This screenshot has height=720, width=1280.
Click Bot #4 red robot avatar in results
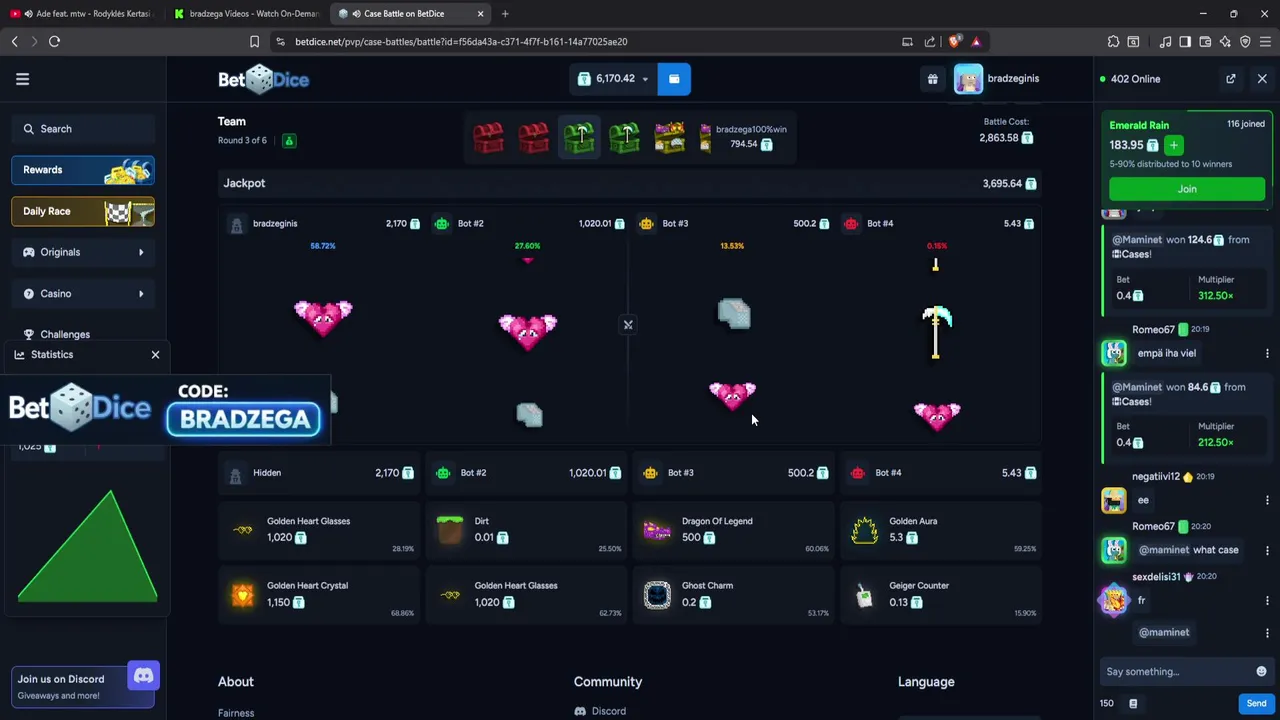click(857, 473)
